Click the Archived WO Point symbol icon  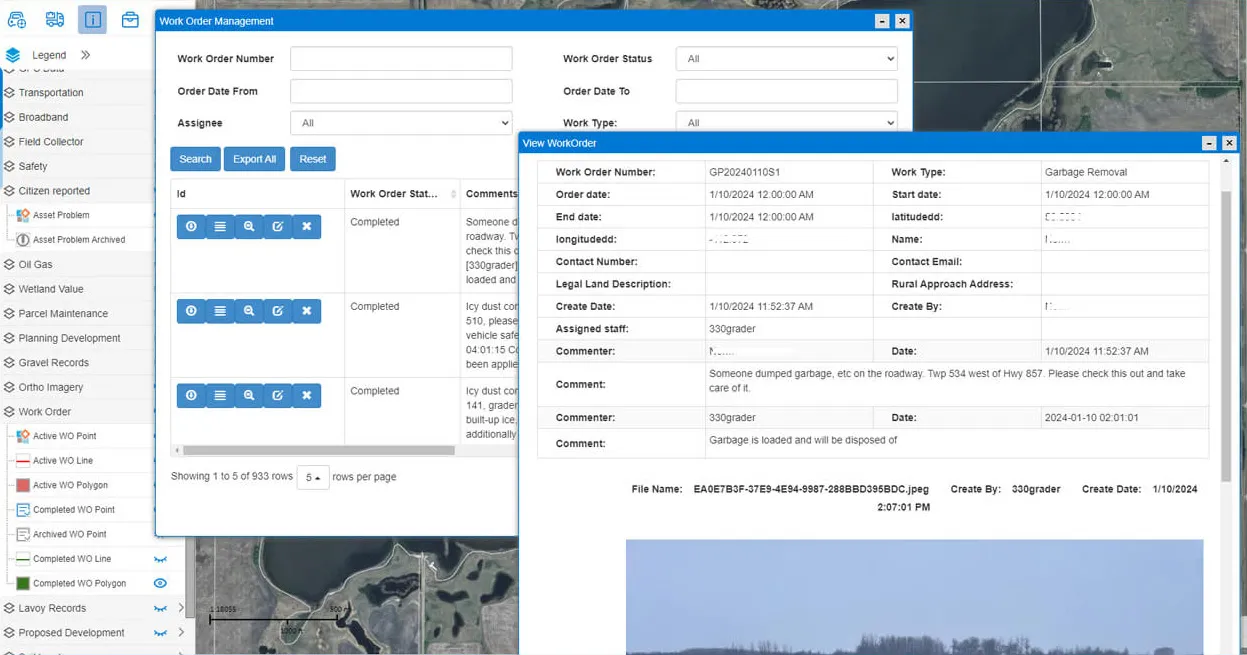point(23,534)
